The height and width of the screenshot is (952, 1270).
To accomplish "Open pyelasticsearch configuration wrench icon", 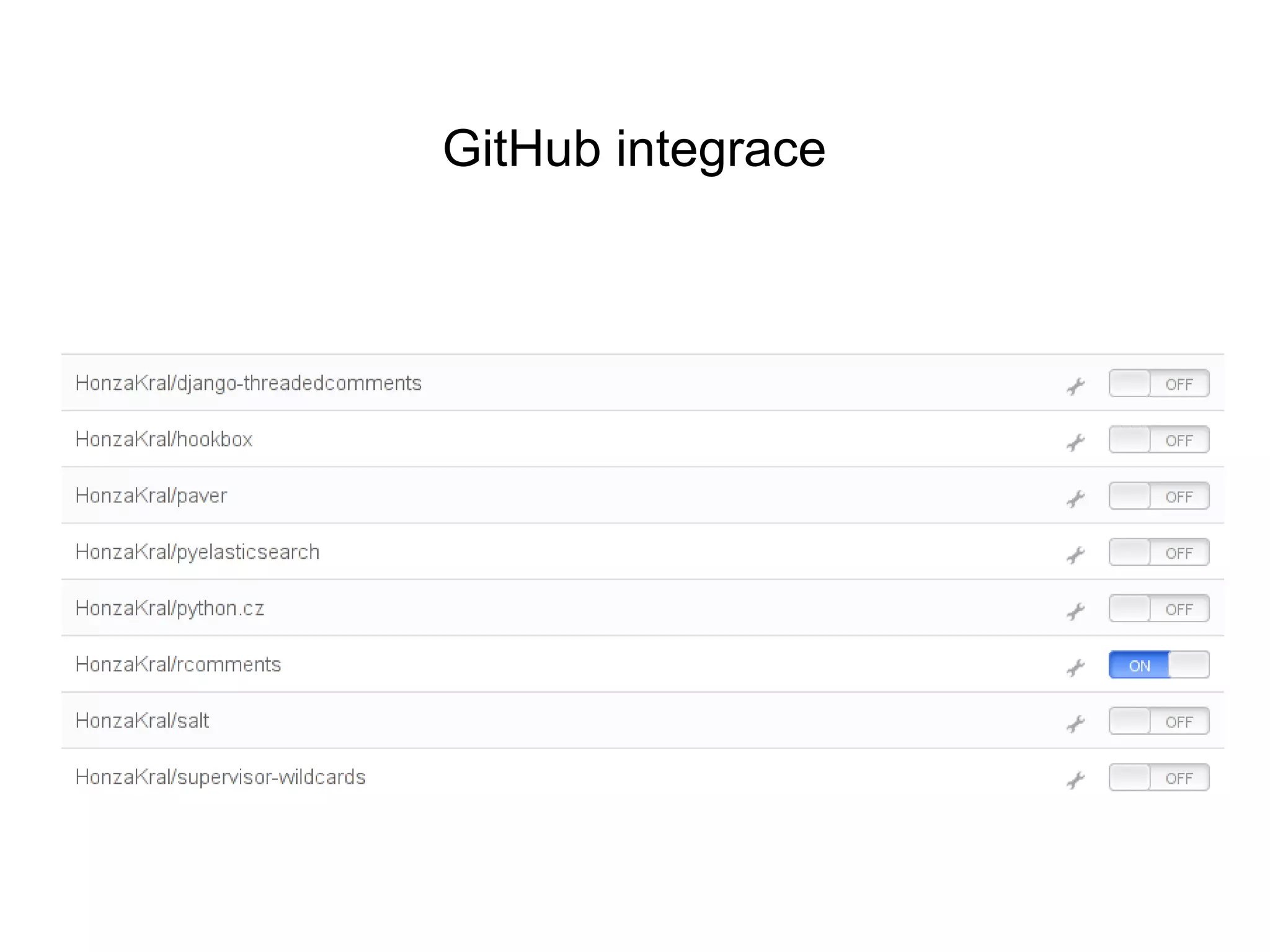I will click(x=1075, y=554).
